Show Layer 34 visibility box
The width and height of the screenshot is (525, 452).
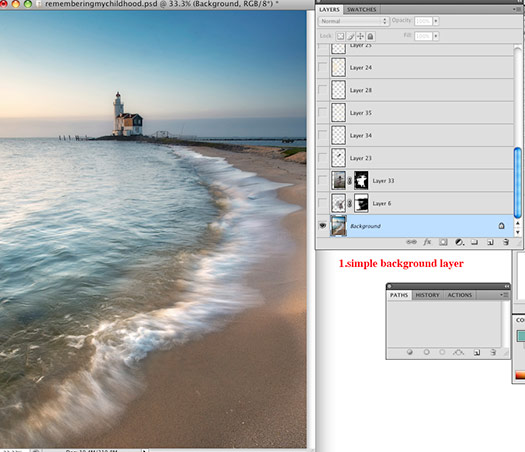coord(322,135)
